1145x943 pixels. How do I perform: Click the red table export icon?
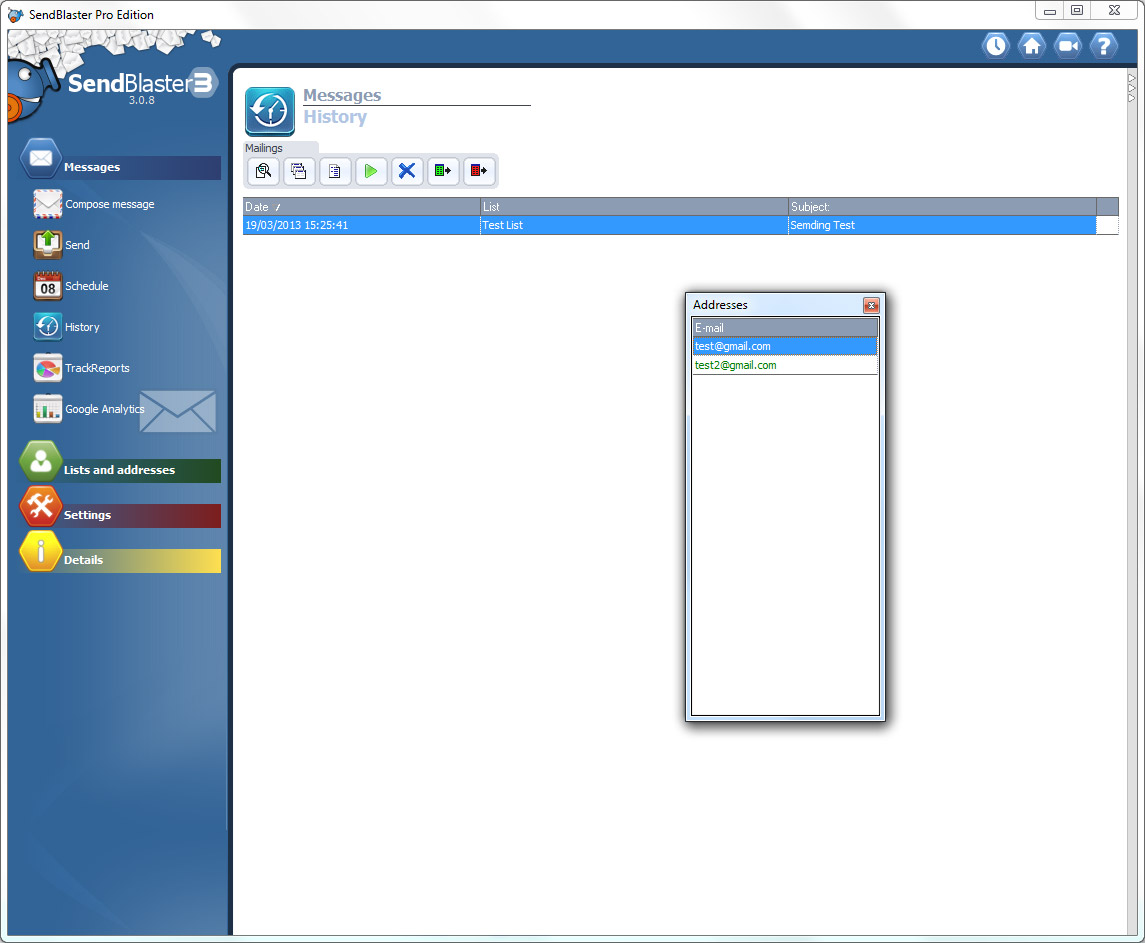click(479, 171)
